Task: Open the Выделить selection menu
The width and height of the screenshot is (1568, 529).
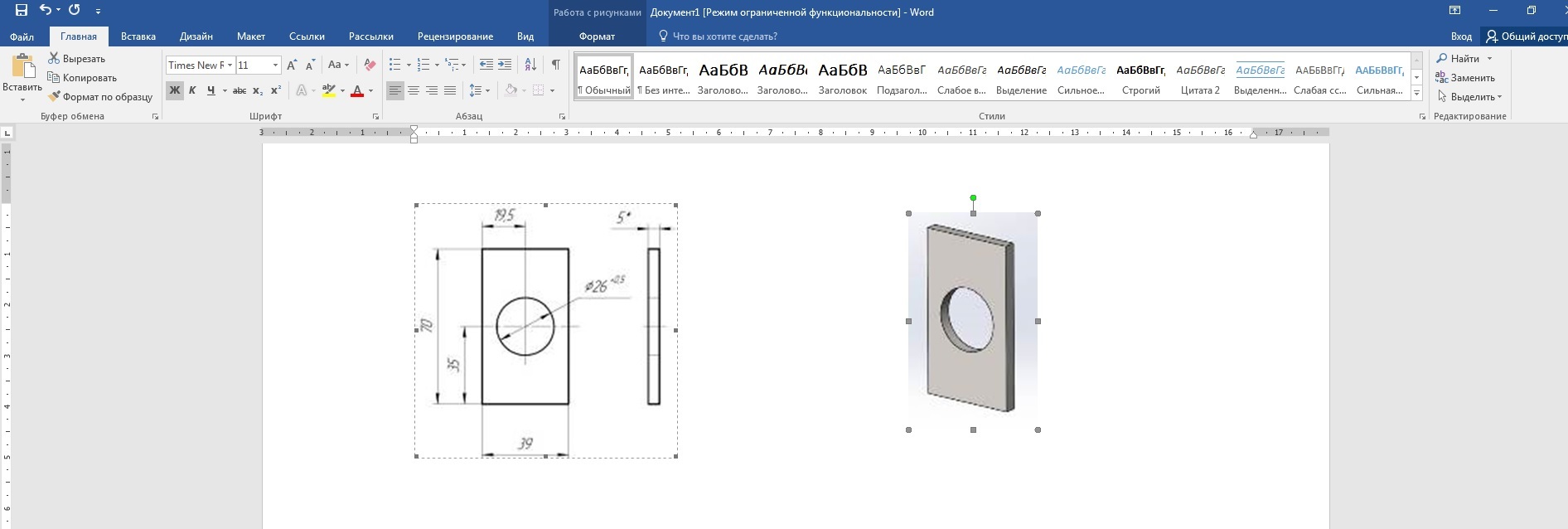Action: tap(1469, 97)
